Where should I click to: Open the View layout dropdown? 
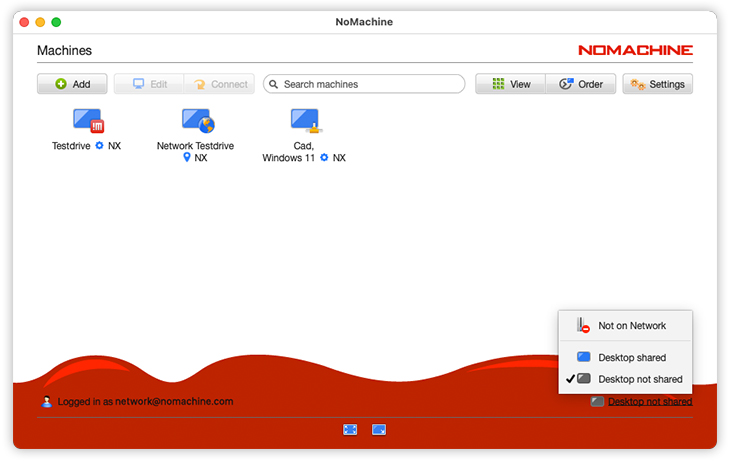click(510, 84)
